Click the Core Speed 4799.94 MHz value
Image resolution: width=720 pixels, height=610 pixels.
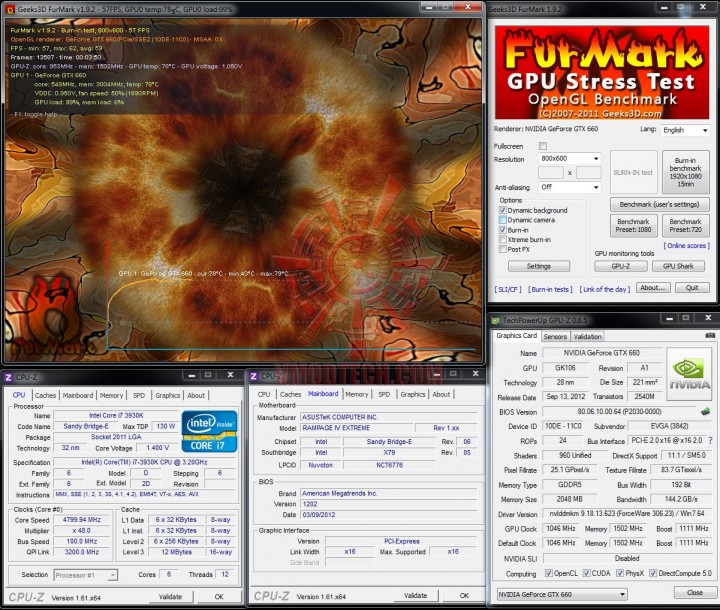82,520
